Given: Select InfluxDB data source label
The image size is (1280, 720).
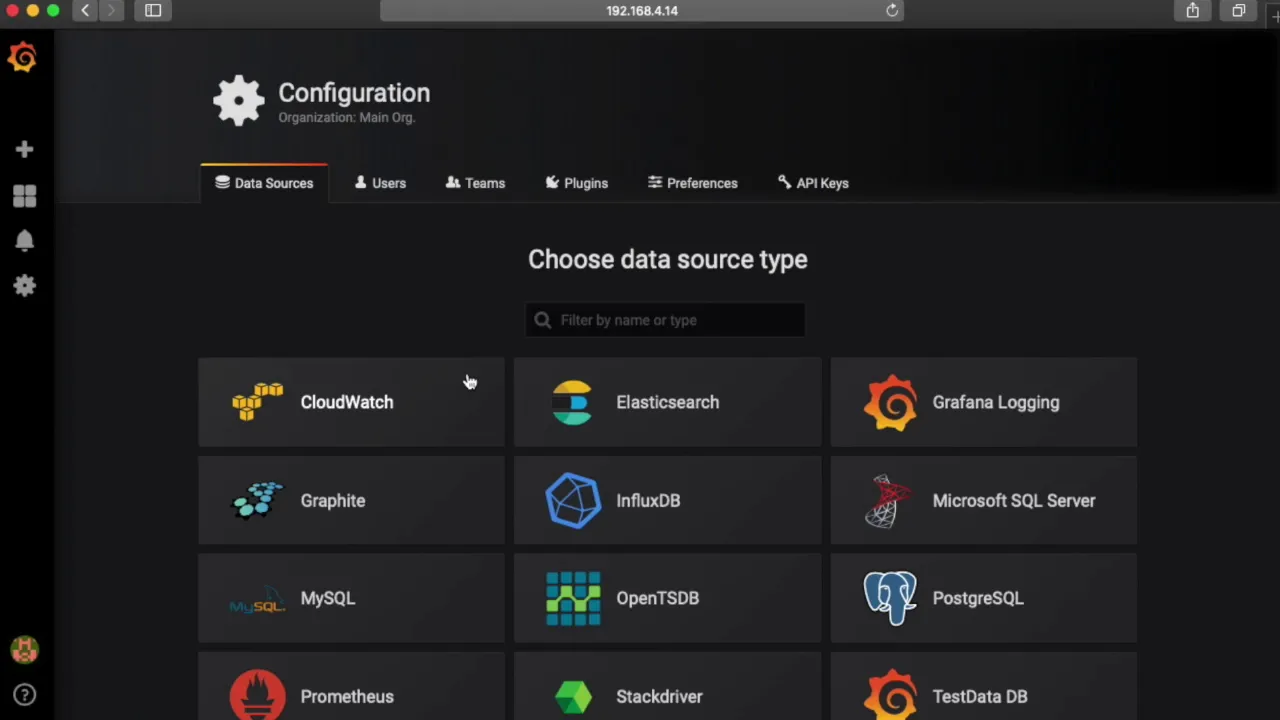Looking at the screenshot, I should [x=648, y=501].
